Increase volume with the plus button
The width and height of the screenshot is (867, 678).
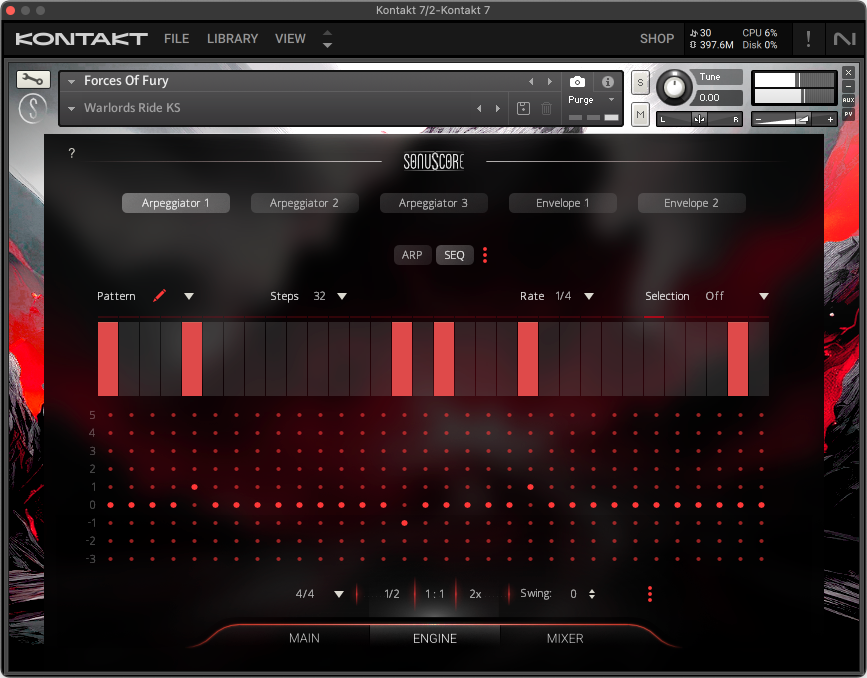pos(830,119)
